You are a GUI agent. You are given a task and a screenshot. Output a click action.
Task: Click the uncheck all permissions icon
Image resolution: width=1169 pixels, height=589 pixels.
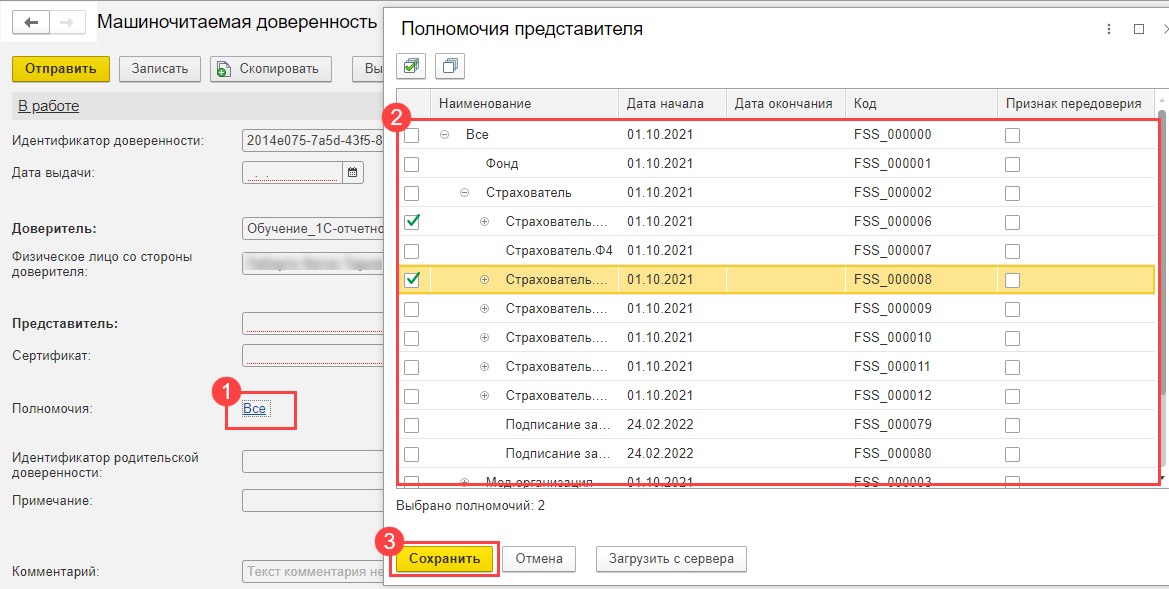tap(450, 67)
